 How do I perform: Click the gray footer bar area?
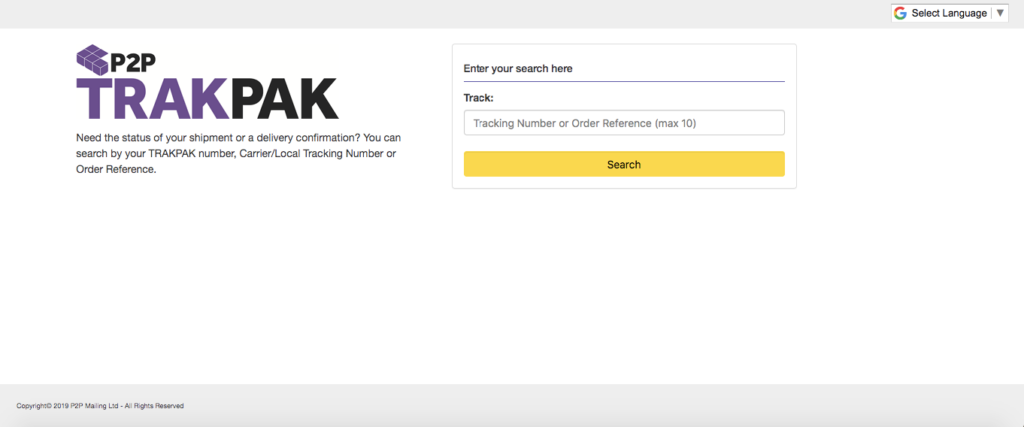click(512, 405)
